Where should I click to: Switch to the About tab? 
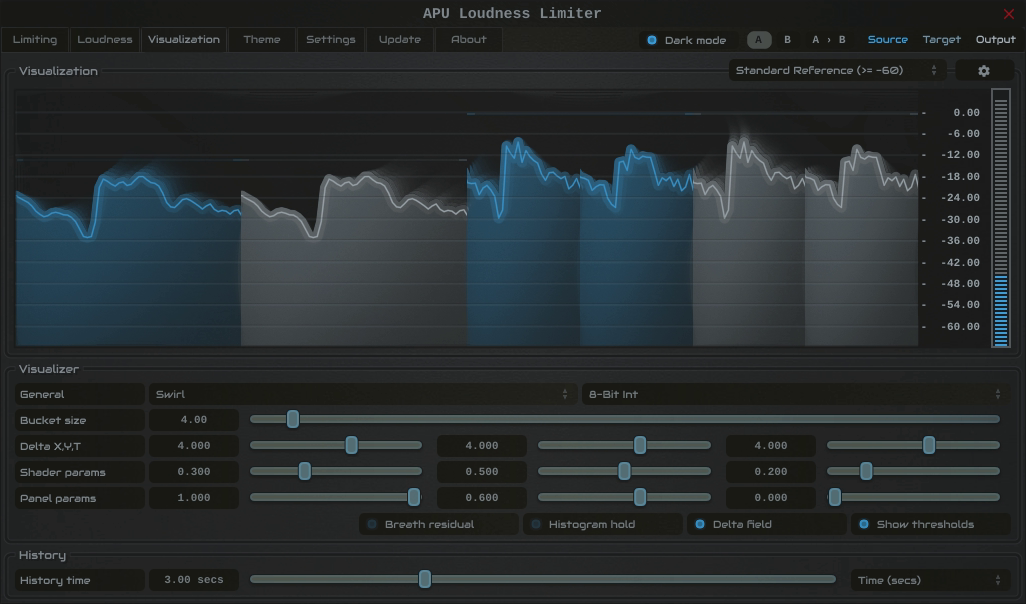(469, 40)
